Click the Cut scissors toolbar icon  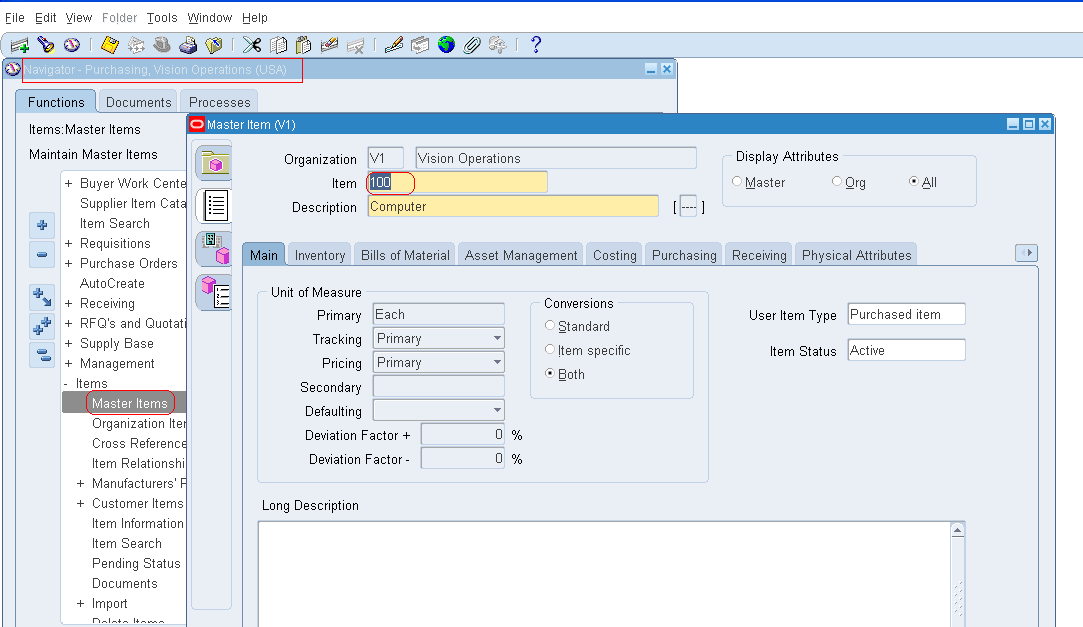[252, 45]
